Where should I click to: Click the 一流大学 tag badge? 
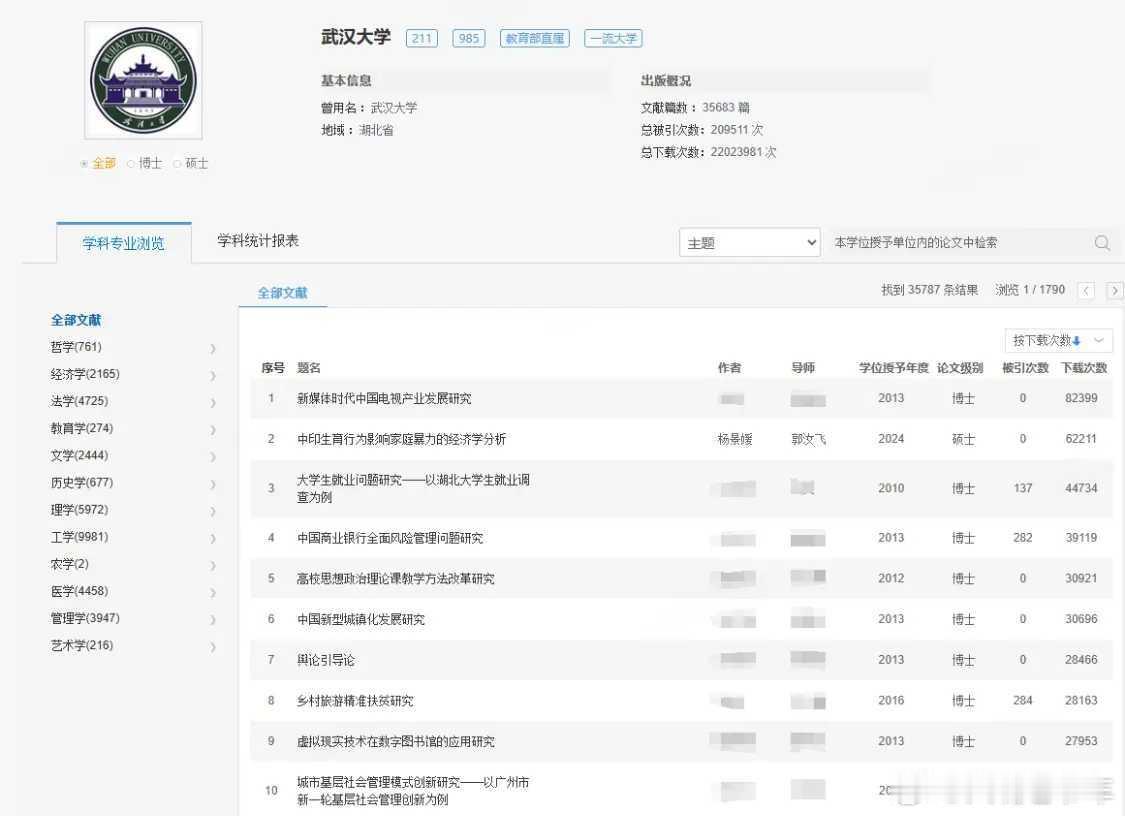613,38
